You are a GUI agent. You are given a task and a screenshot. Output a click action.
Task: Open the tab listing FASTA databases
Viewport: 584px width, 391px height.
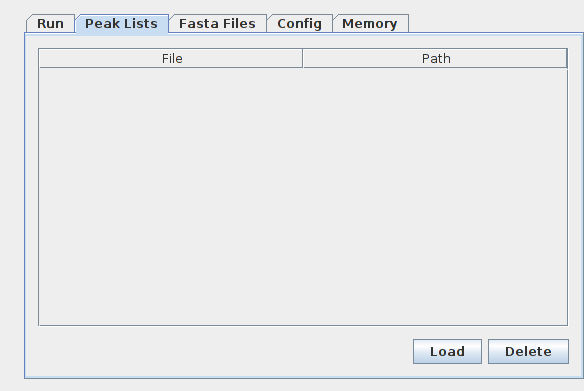(218, 23)
